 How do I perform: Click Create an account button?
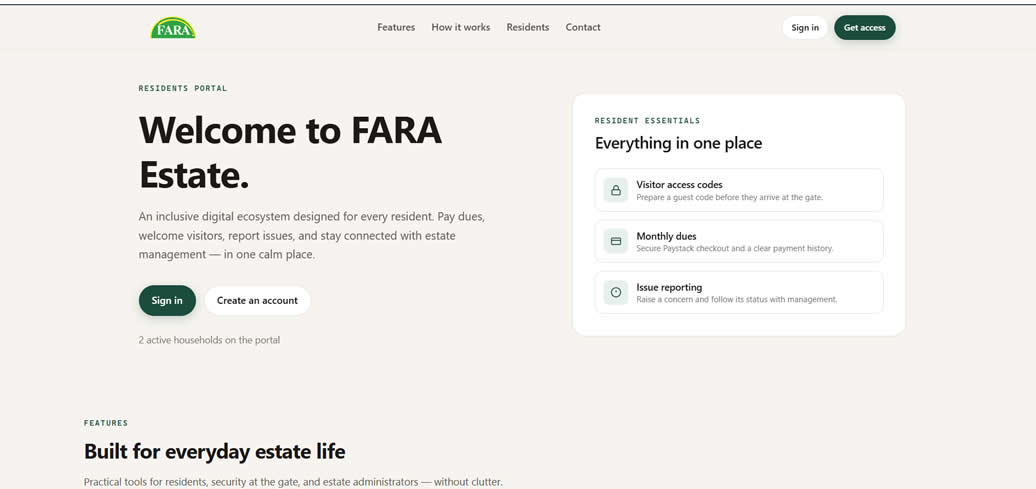pyautogui.click(x=257, y=300)
